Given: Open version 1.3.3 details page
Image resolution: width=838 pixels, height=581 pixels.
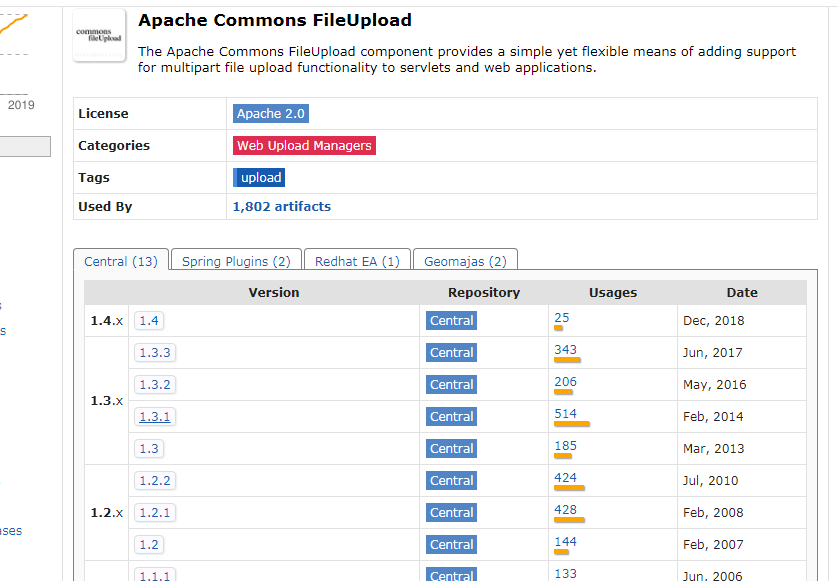Looking at the screenshot, I should click(154, 352).
